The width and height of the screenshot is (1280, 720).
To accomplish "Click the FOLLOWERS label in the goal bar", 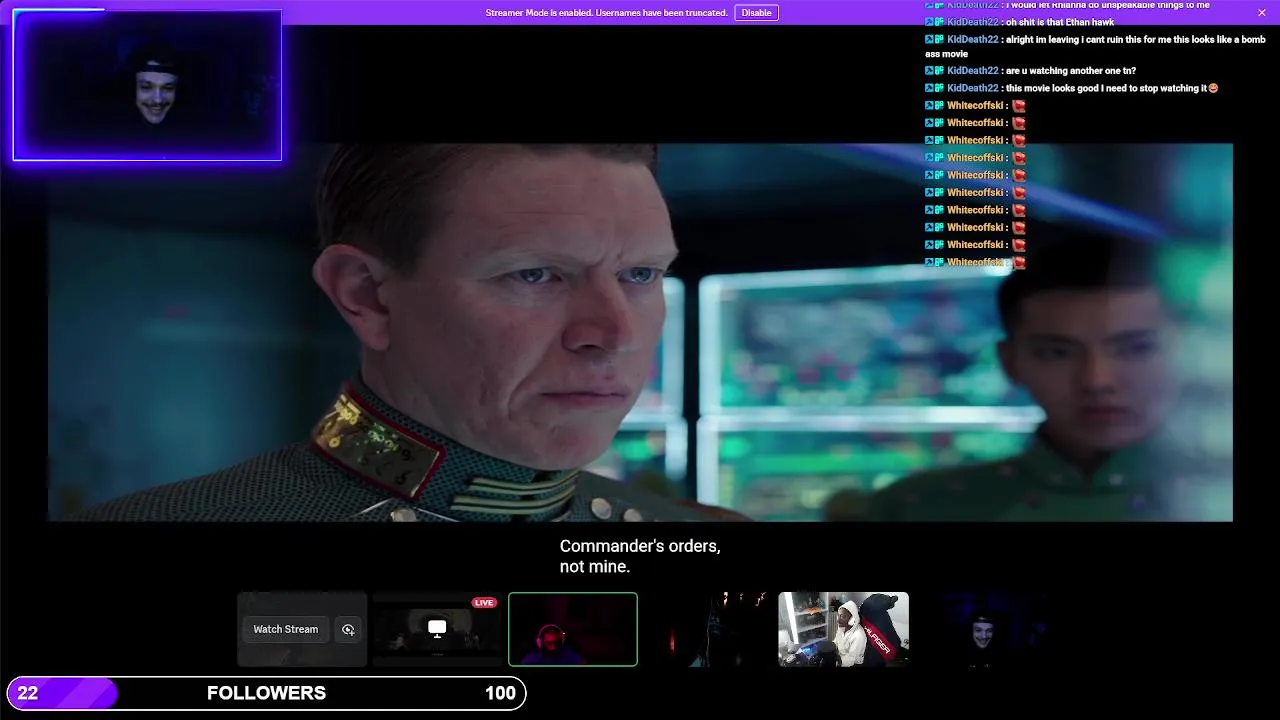I will click(266, 693).
